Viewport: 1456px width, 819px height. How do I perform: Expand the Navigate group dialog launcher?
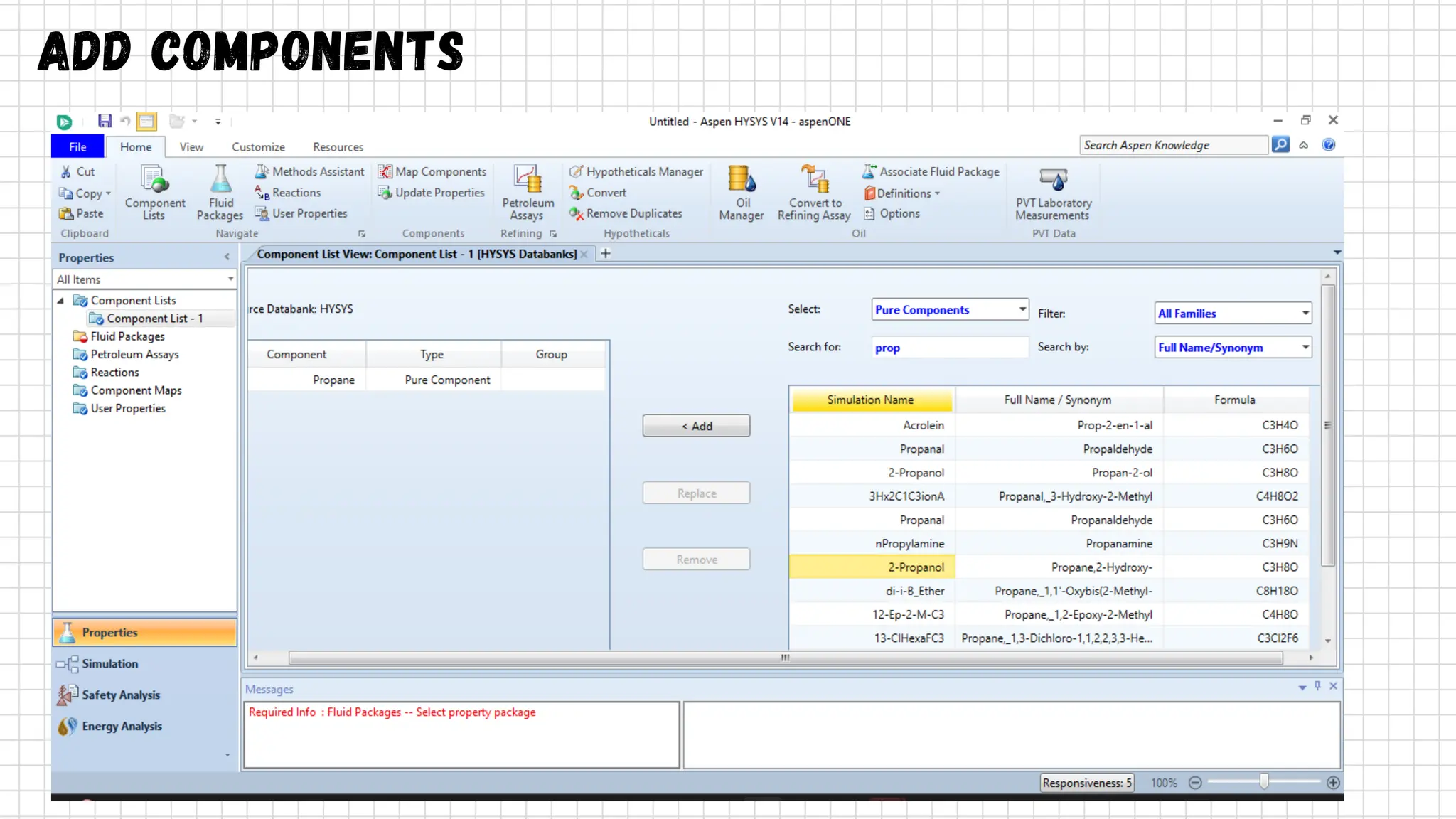click(x=362, y=234)
